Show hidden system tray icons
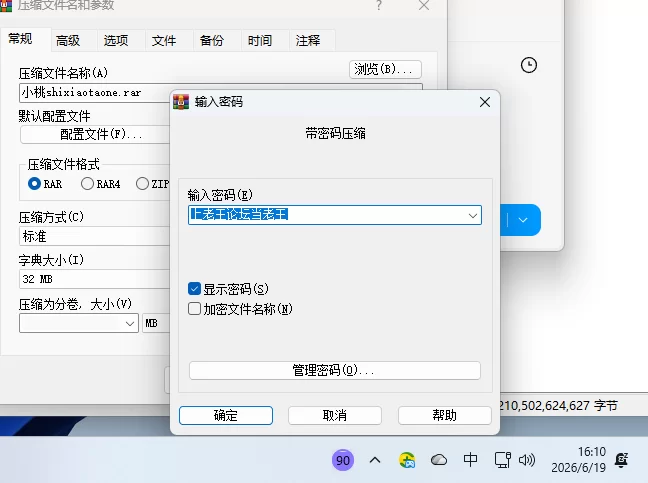The image size is (648, 483). tap(375, 460)
